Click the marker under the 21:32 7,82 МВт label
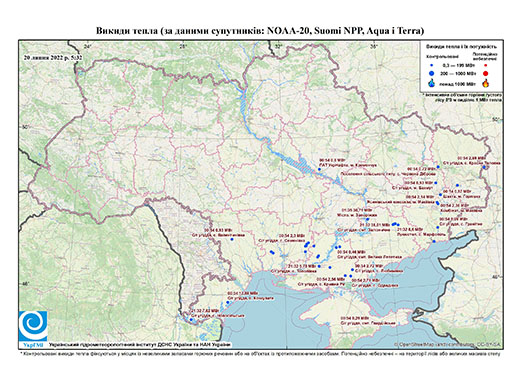Viewport: 520px width, 368px height. click(191, 319)
